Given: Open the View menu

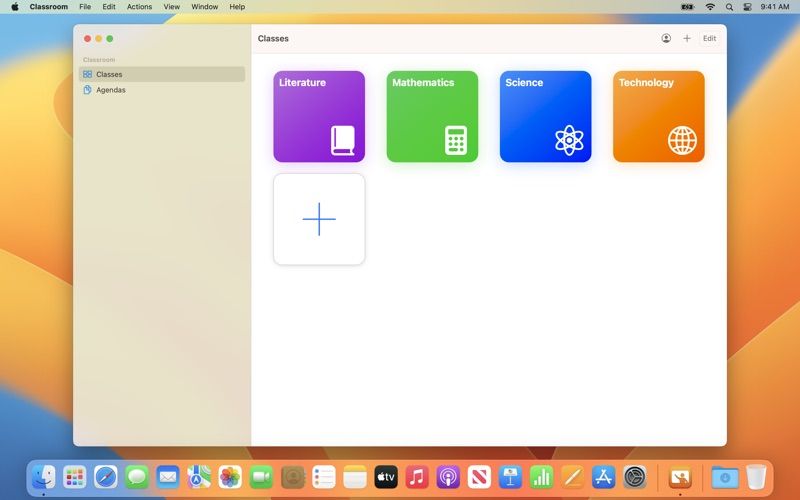Looking at the screenshot, I should [171, 7].
